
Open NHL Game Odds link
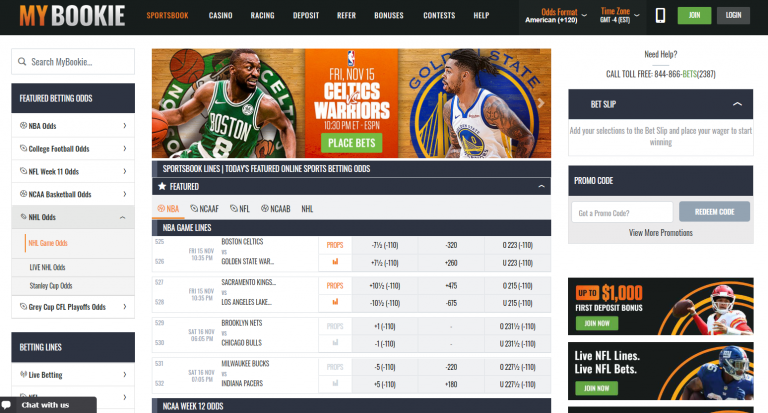48,243
